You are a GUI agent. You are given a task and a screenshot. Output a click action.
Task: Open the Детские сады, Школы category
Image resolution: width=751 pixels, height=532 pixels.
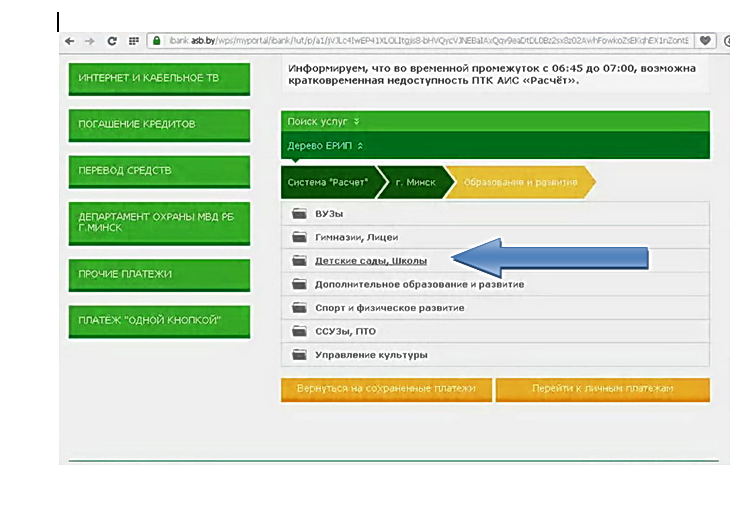click(370, 261)
